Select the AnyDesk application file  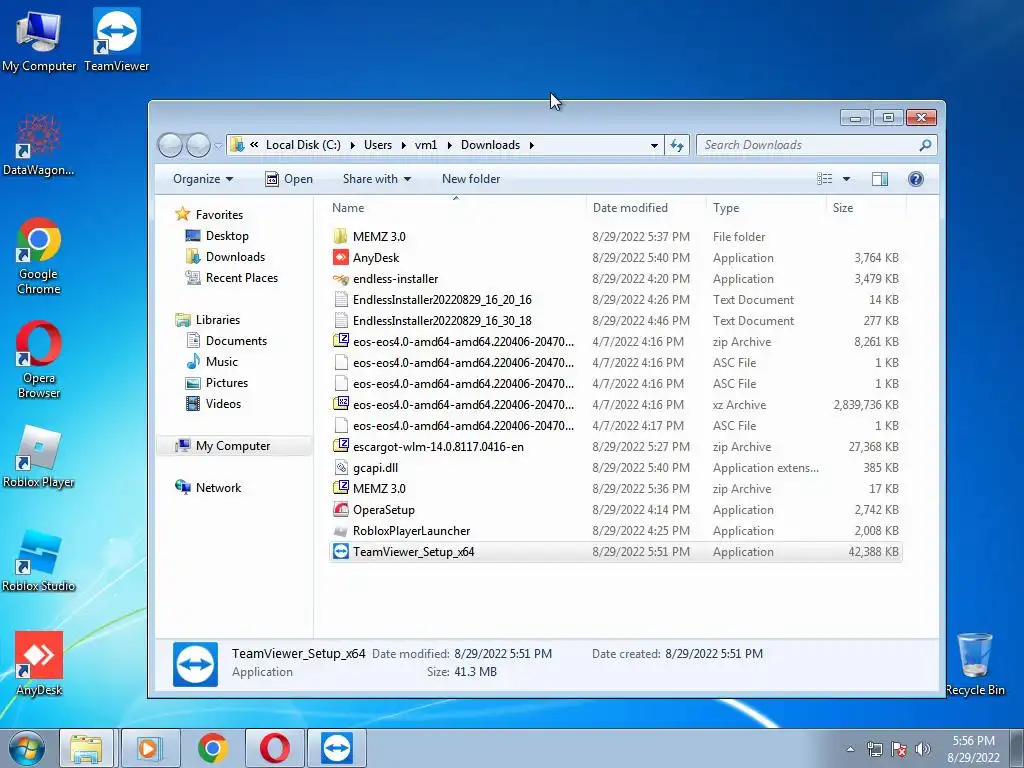[x=614, y=257]
